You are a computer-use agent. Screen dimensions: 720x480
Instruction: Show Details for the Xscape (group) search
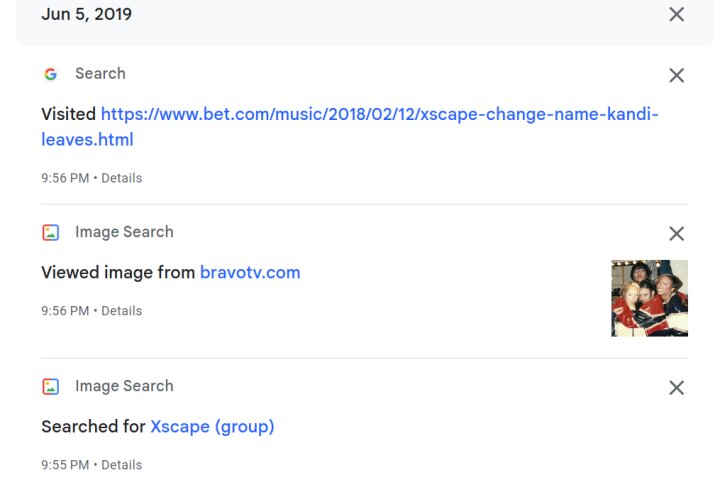(x=121, y=465)
